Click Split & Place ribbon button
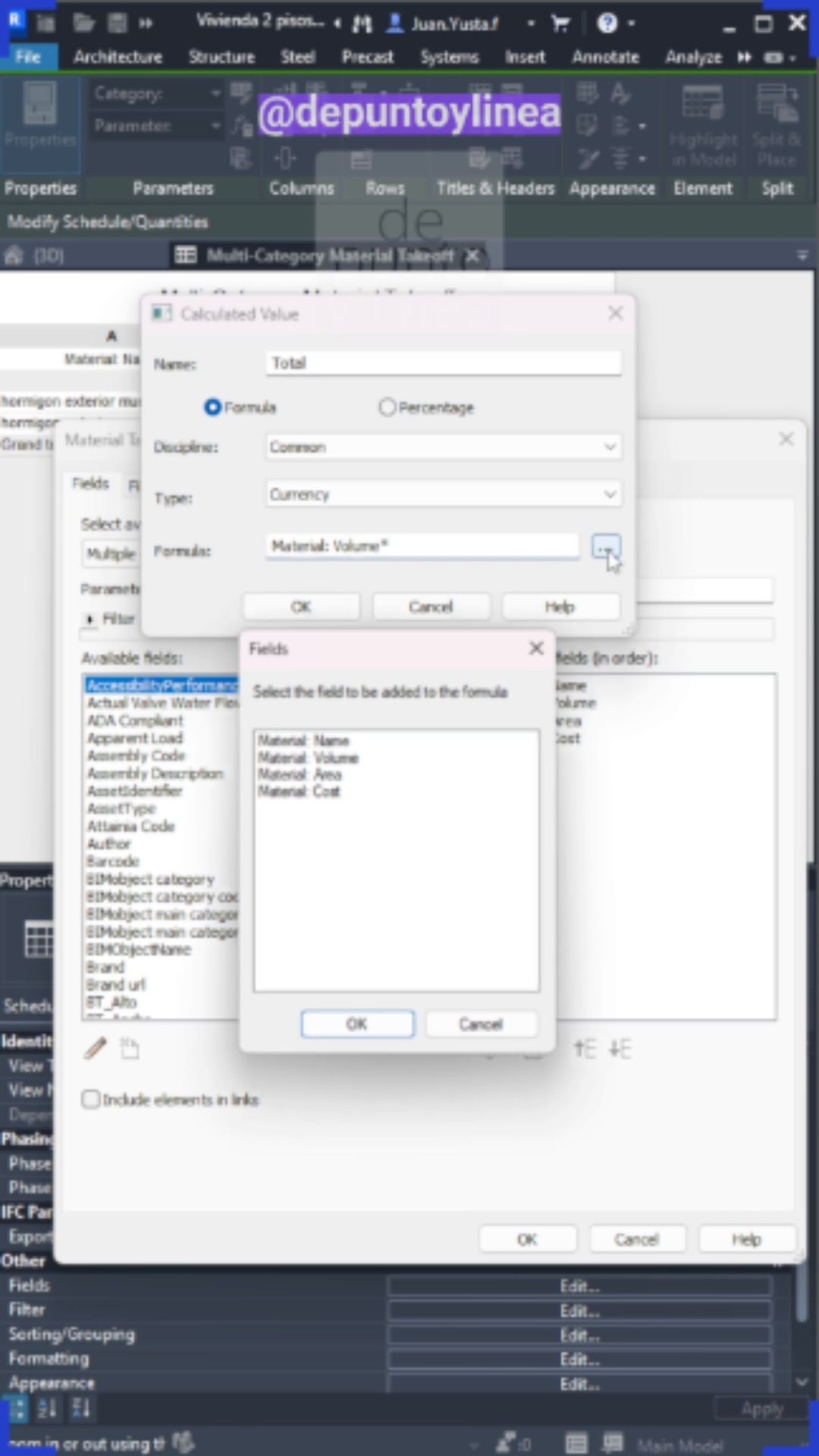The width and height of the screenshot is (819, 1456). 777,125
